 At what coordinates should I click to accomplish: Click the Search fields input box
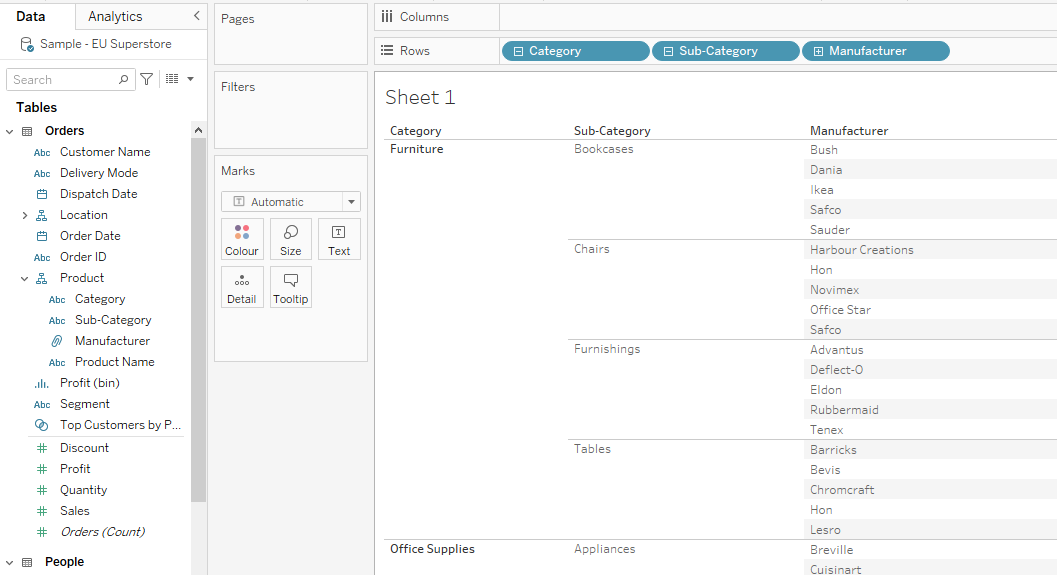click(x=70, y=80)
